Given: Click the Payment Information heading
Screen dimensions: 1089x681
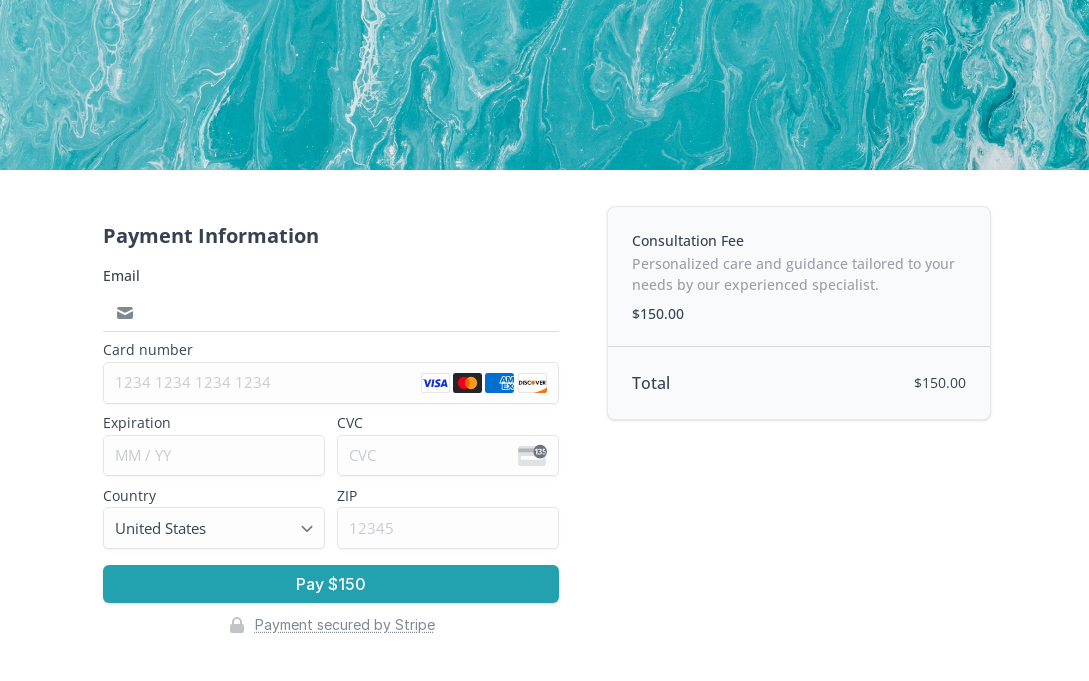Looking at the screenshot, I should click(211, 236).
